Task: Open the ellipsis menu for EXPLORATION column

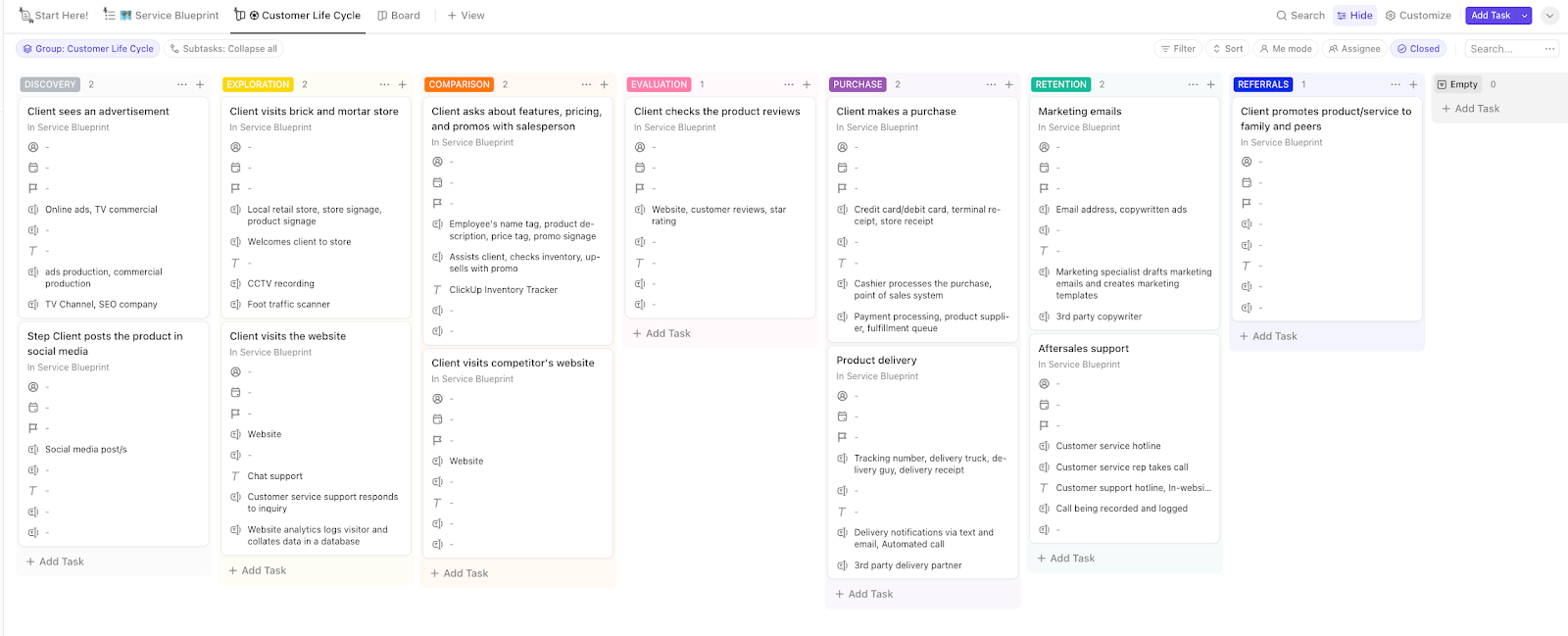Action: click(x=384, y=85)
